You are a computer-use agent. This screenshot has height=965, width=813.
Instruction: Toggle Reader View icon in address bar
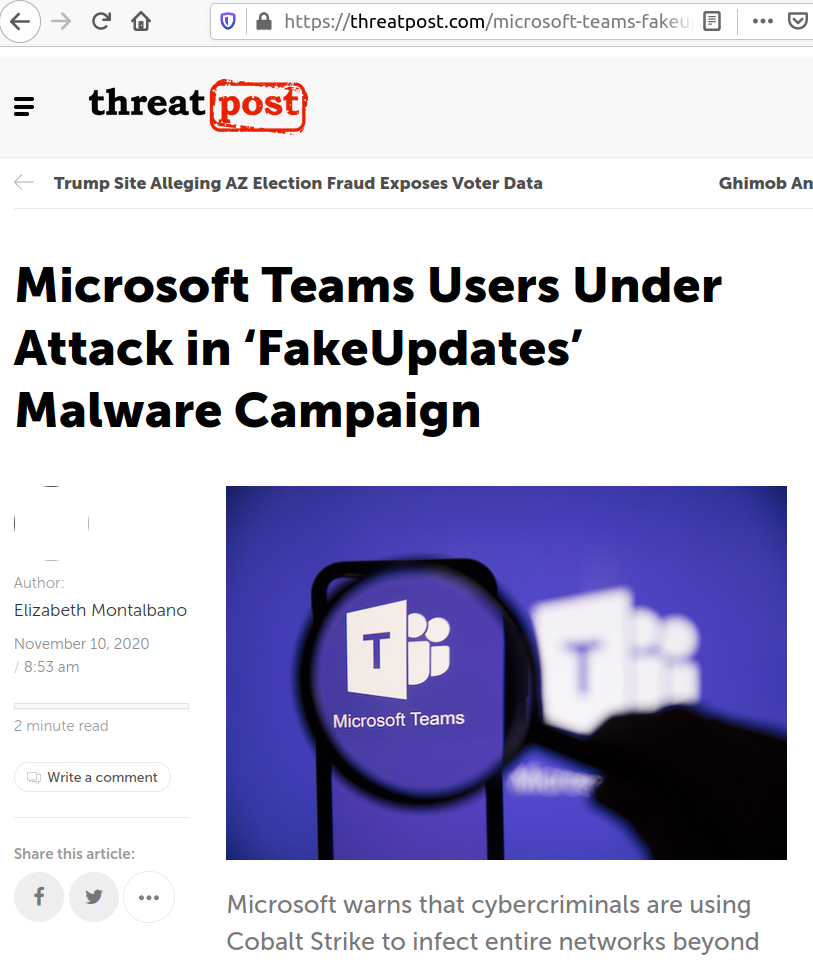click(712, 22)
